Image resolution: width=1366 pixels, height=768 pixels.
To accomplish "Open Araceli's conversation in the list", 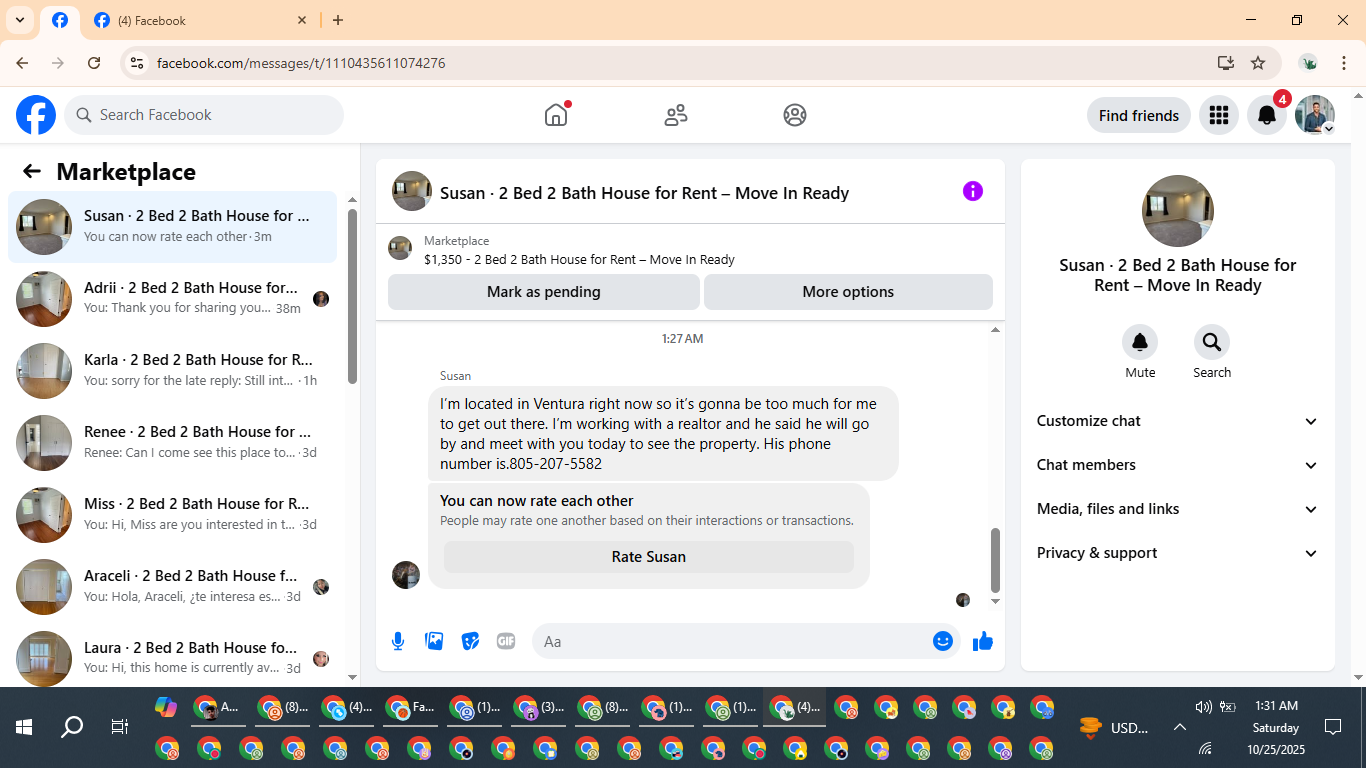I will [172, 587].
